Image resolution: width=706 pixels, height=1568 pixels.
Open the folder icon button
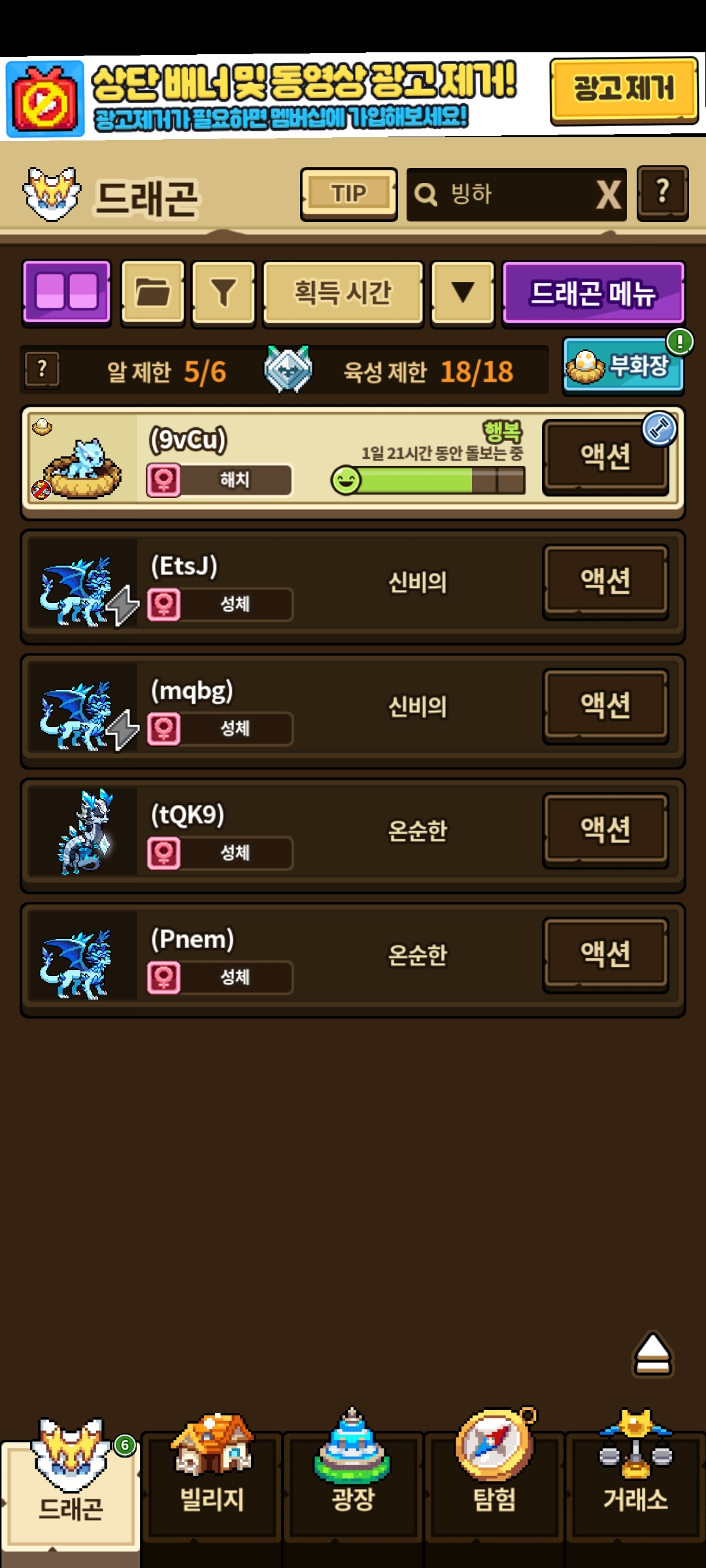[x=153, y=292]
